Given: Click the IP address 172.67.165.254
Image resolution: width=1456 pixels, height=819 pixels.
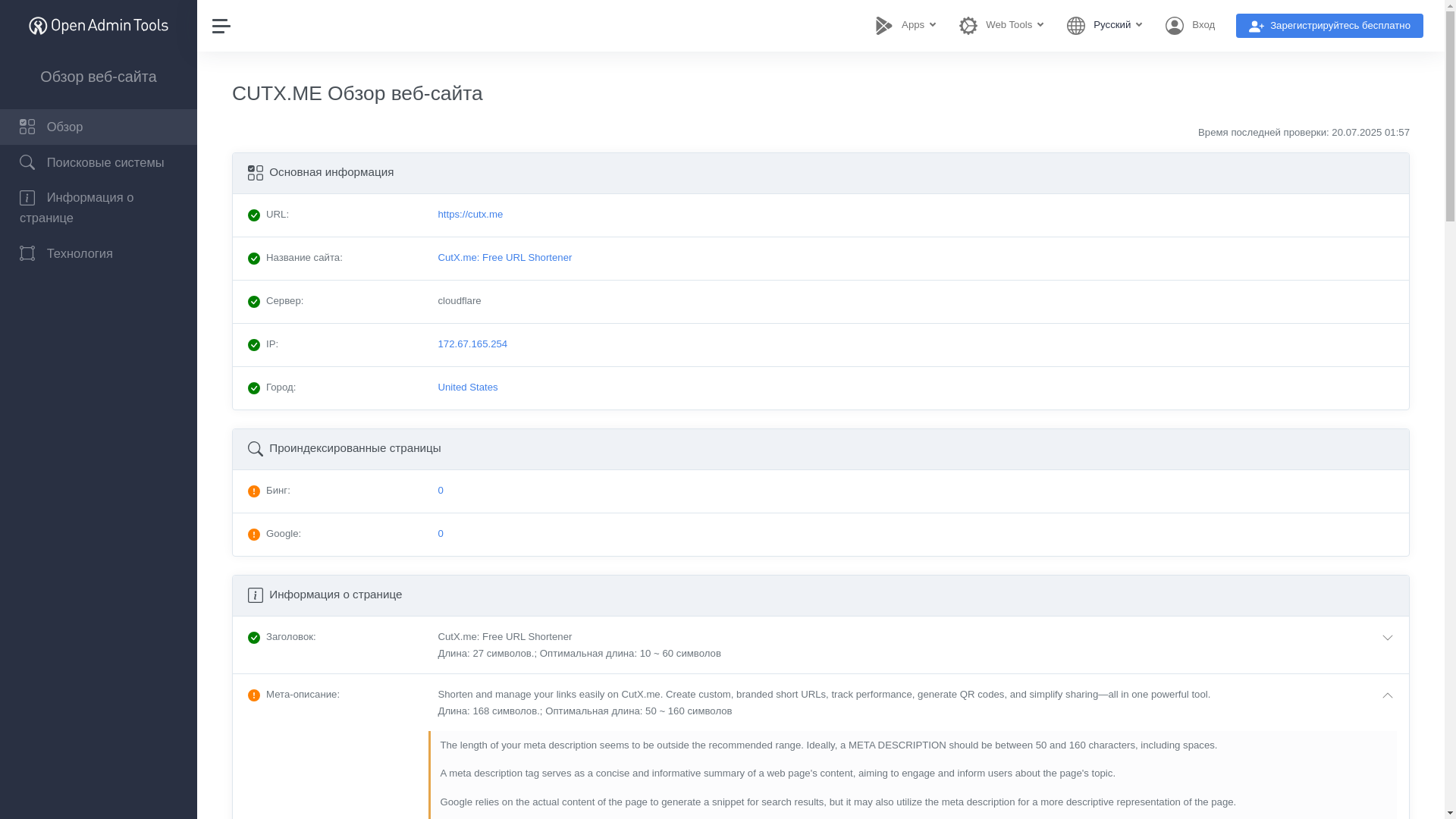Looking at the screenshot, I should (472, 344).
